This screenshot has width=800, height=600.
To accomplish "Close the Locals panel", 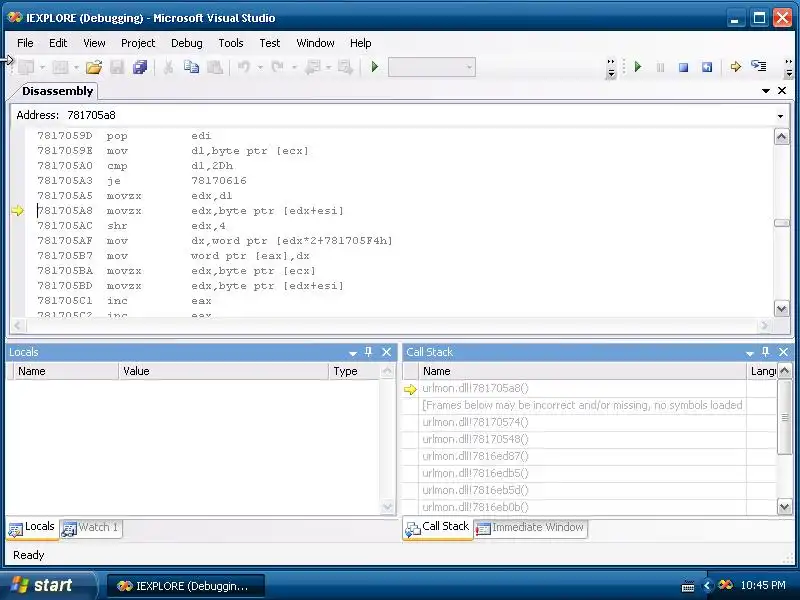I will 387,352.
